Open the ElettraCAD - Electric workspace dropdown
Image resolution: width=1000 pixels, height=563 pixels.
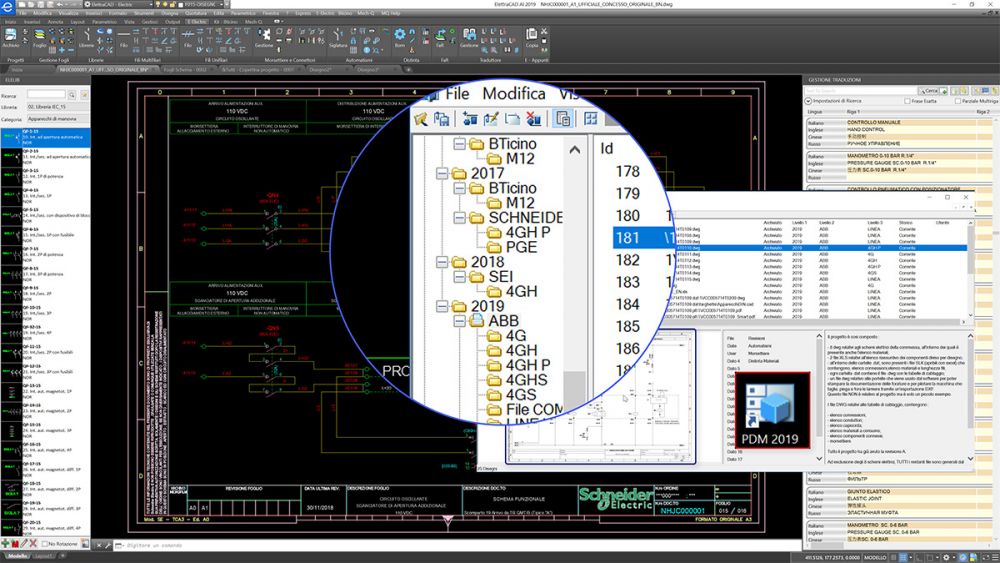(x=119, y=4)
